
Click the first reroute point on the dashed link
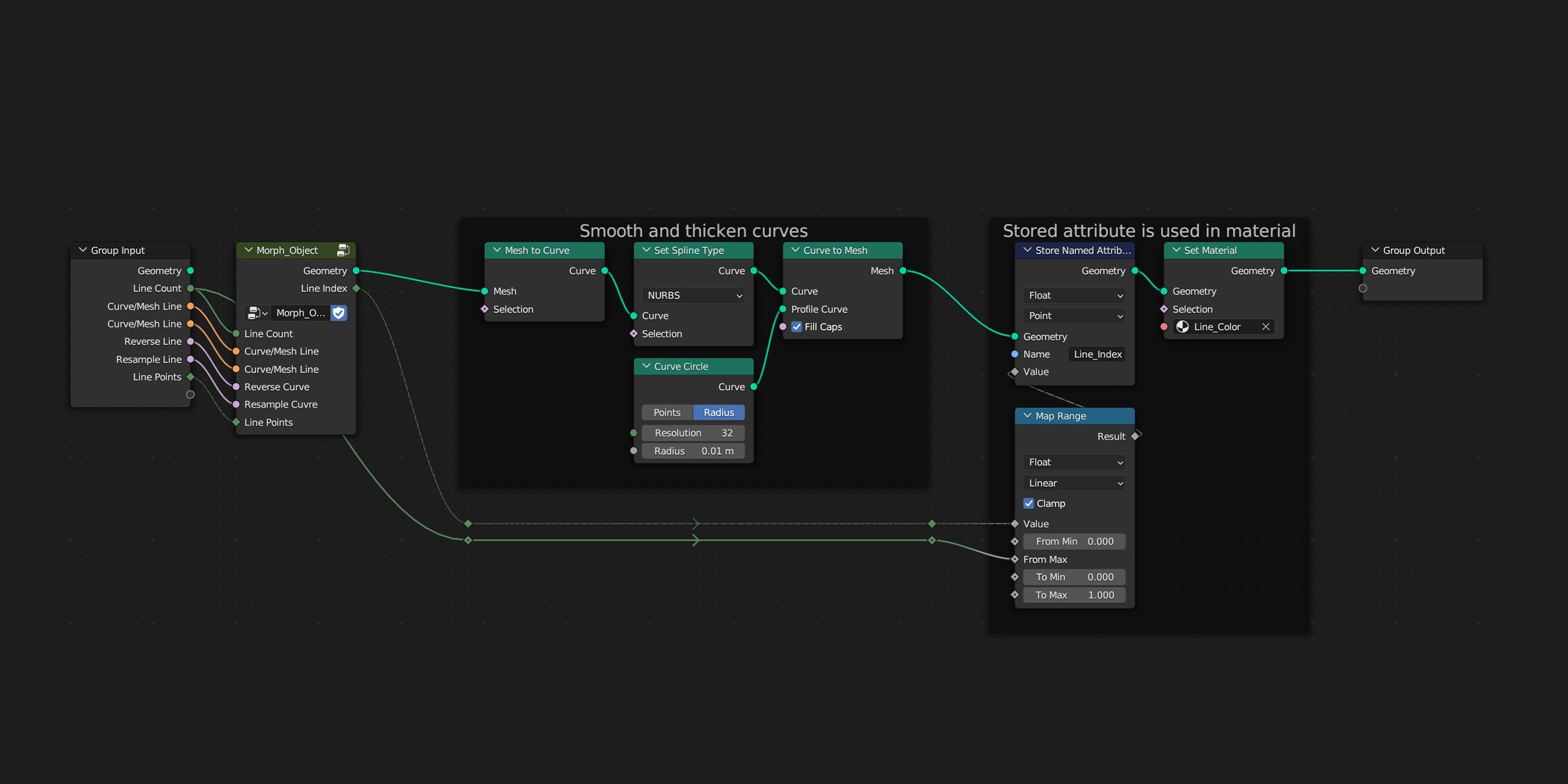(x=468, y=524)
